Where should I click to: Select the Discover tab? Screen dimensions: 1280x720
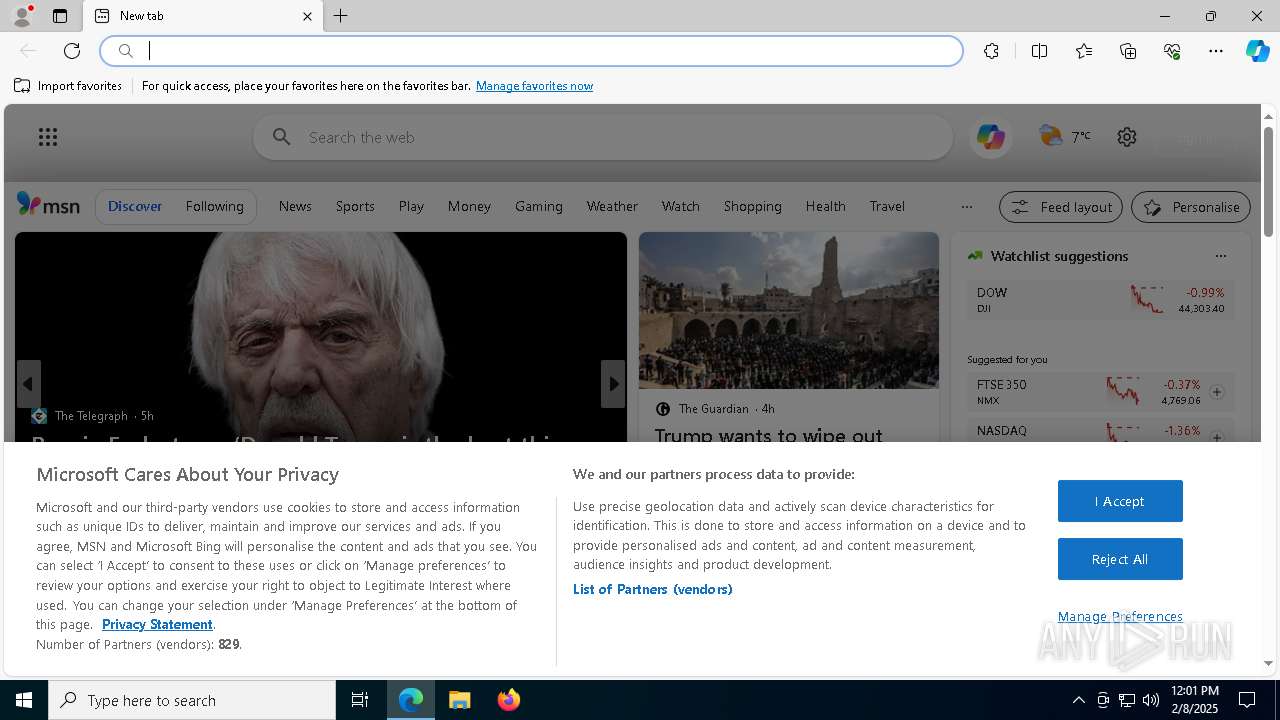click(135, 206)
